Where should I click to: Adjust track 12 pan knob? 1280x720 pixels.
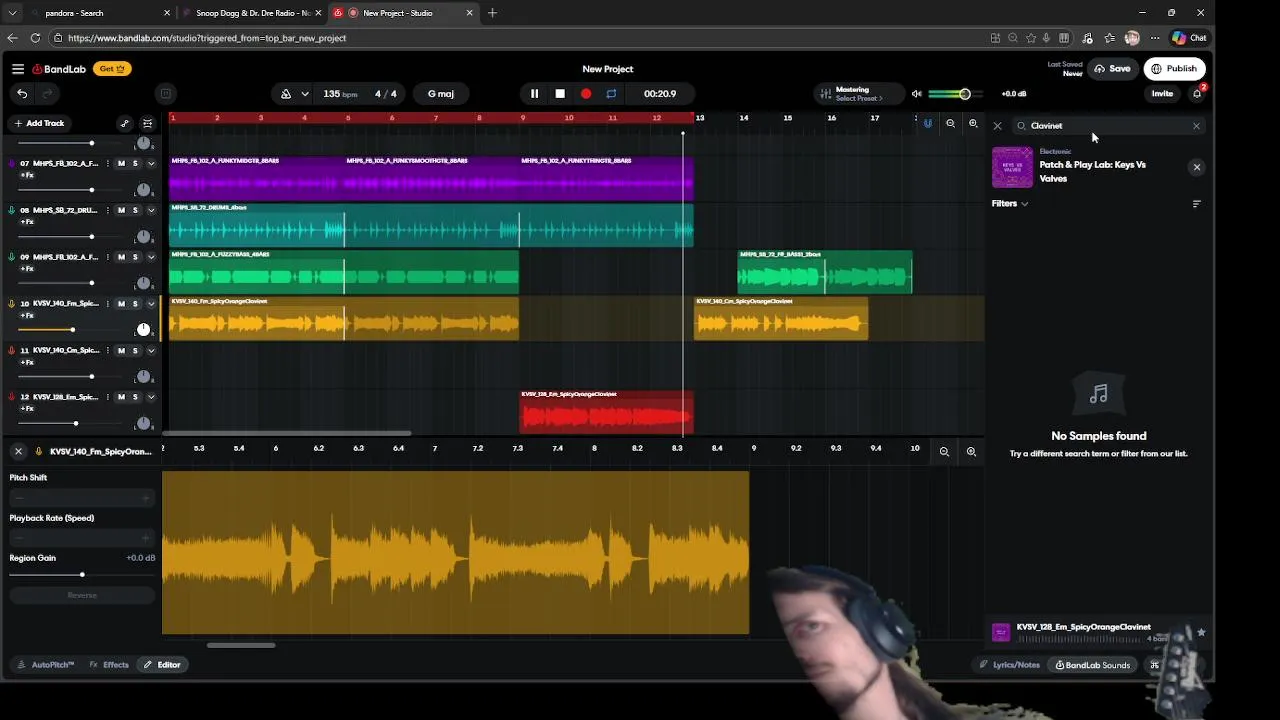point(144,423)
